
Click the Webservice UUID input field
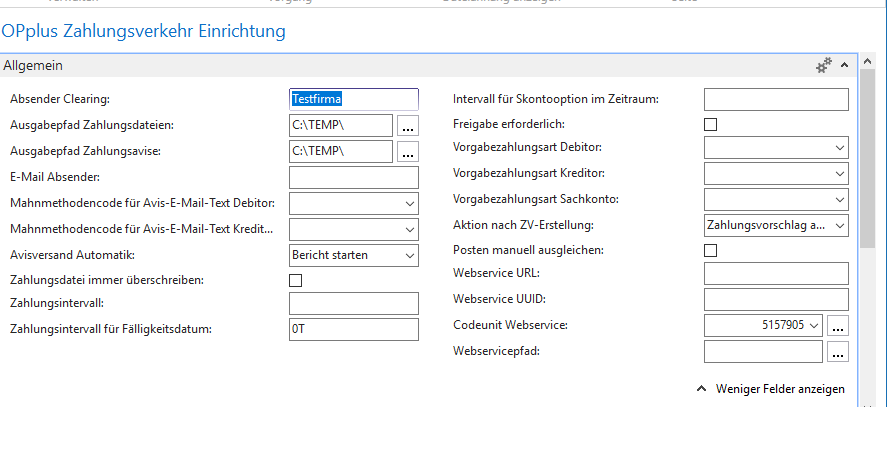click(776, 300)
